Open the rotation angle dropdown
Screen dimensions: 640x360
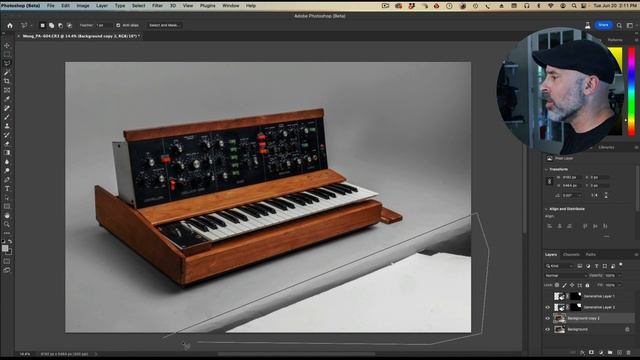point(579,196)
